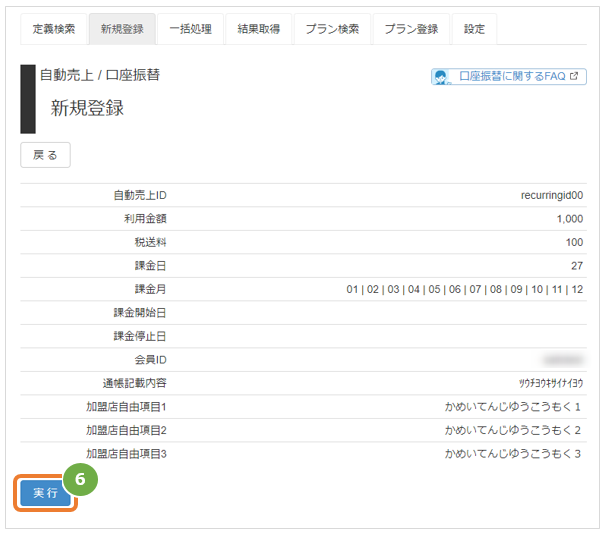Click the 課金月 month list value
The image size is (614, 539).
[x=465, y=289]
